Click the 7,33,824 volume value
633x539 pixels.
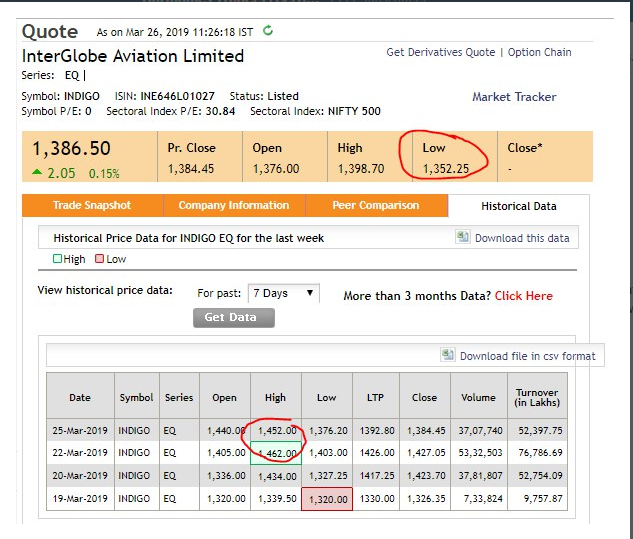(483, 498)
